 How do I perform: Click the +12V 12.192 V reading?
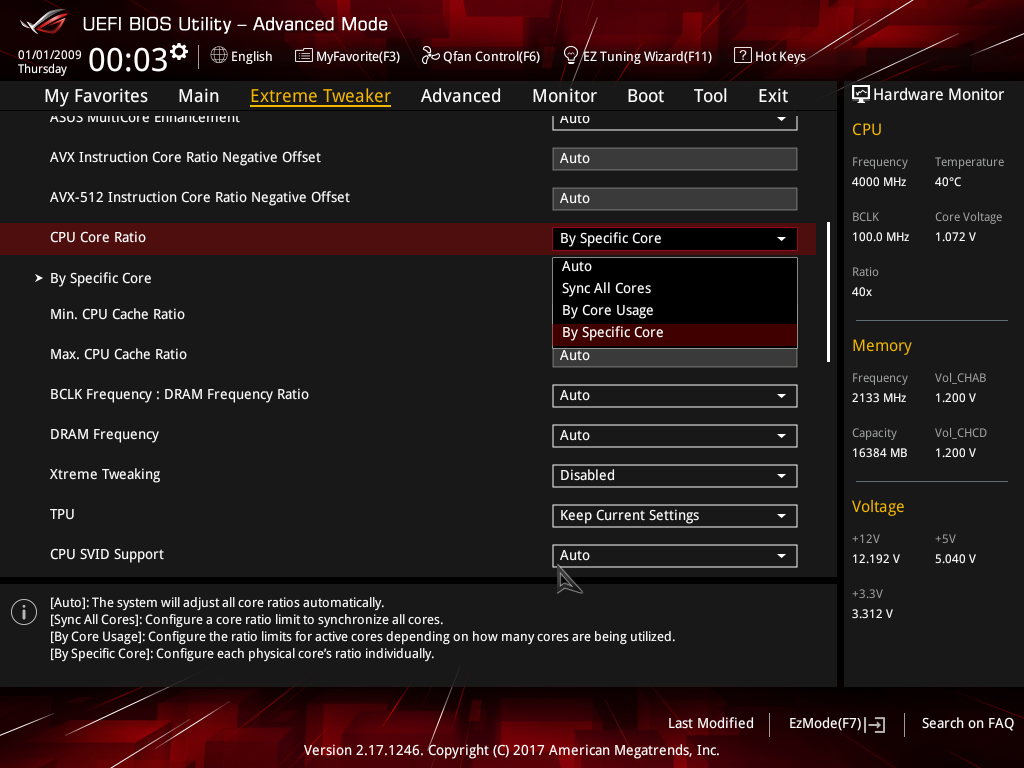876,559
